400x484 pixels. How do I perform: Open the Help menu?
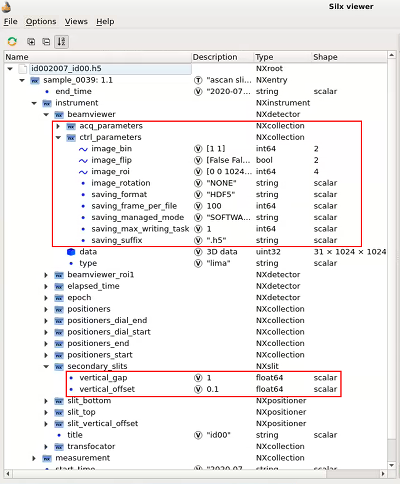click(105, 22)
